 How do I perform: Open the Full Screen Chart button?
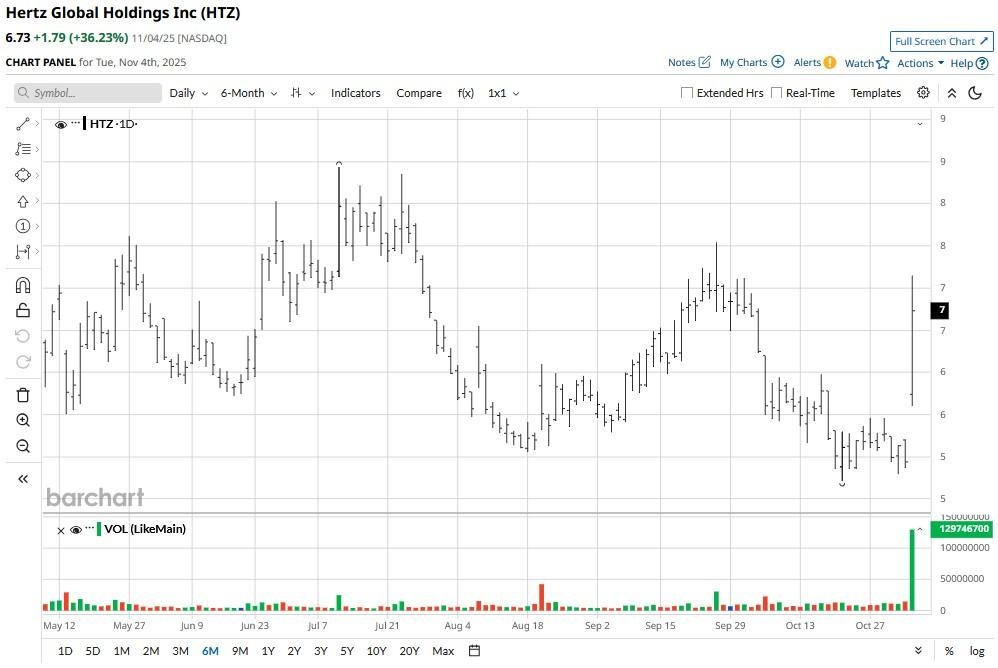[x=941, y=41]
